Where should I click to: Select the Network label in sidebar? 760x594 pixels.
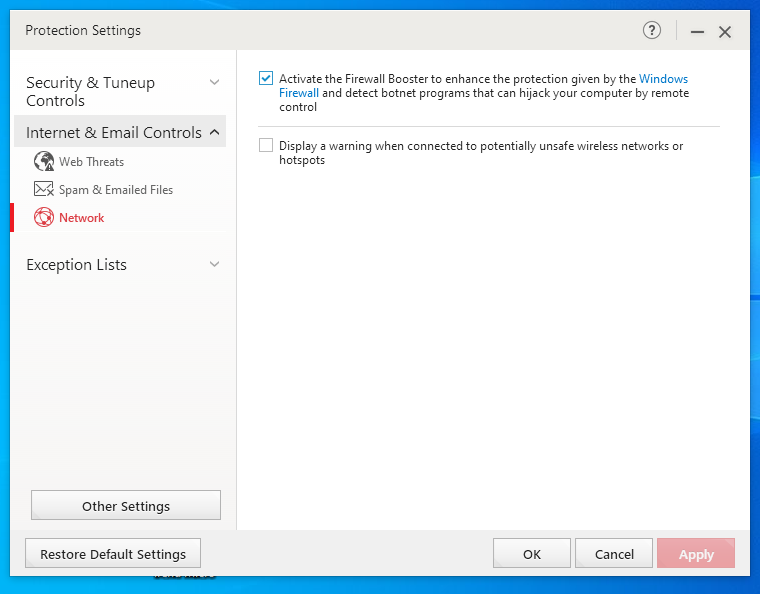coord(81,217)
